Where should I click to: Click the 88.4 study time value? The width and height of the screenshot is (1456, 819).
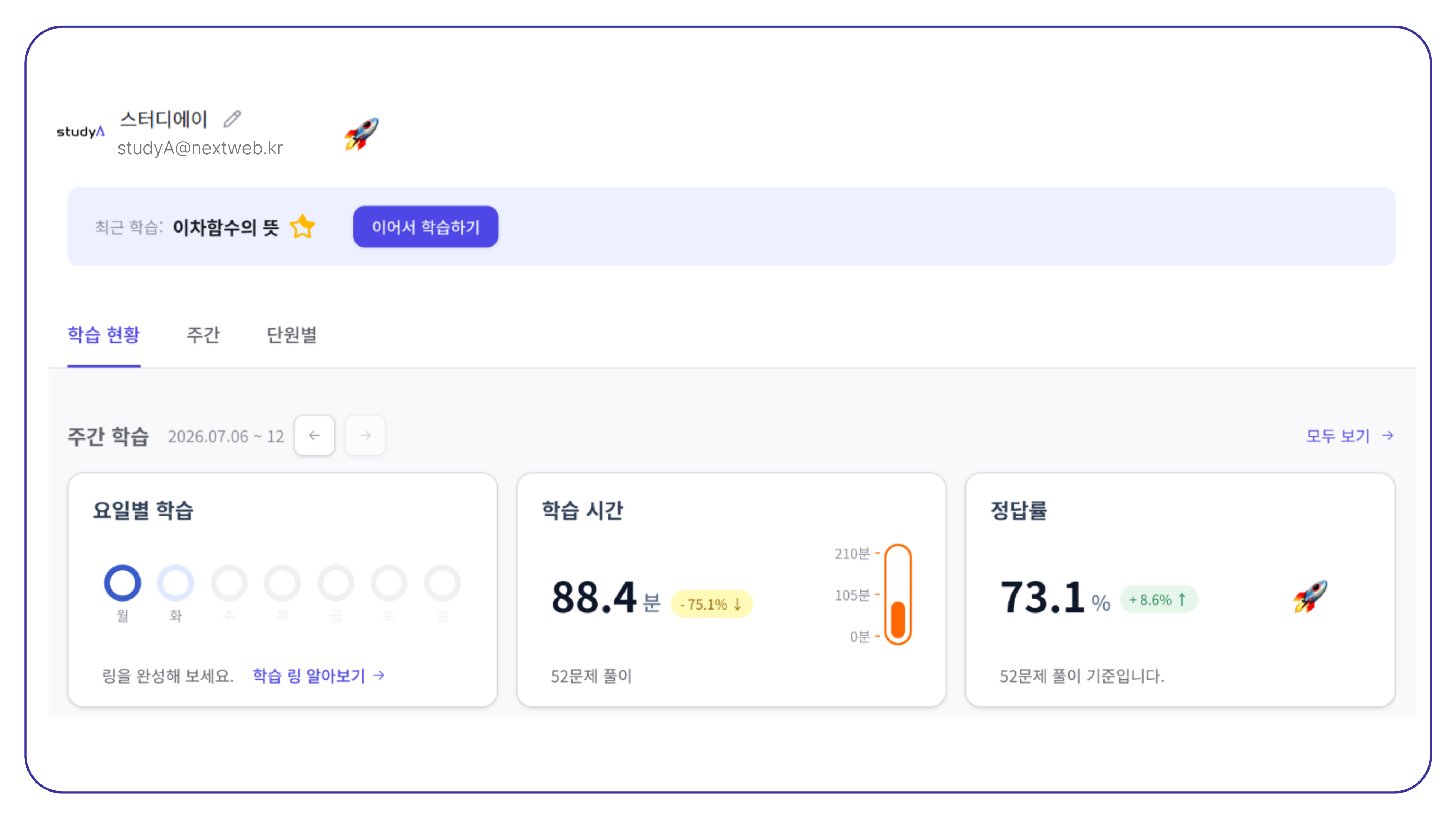pyautogui.click(x=594, y=597)
